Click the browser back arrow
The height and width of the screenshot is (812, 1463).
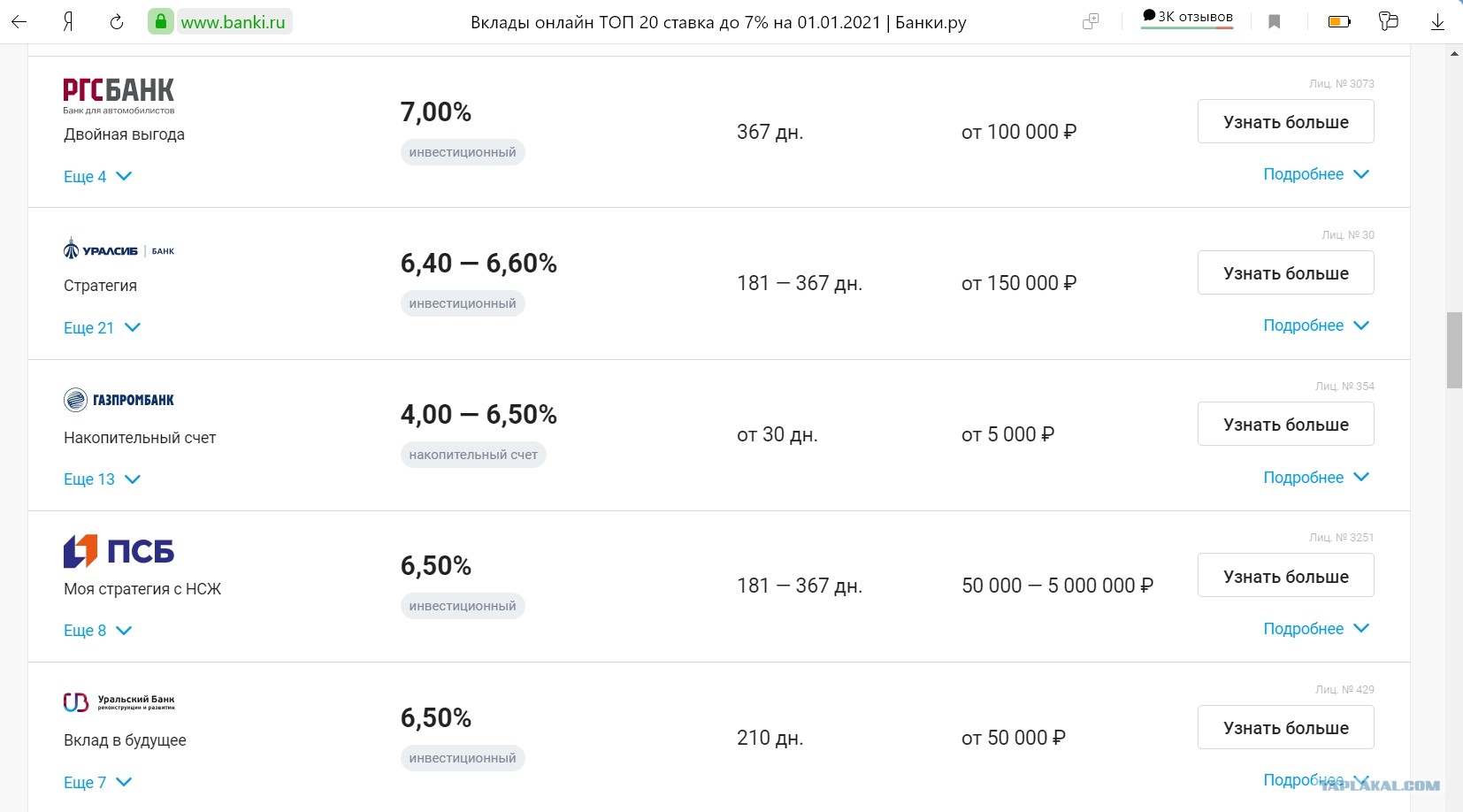click(19, 22)
